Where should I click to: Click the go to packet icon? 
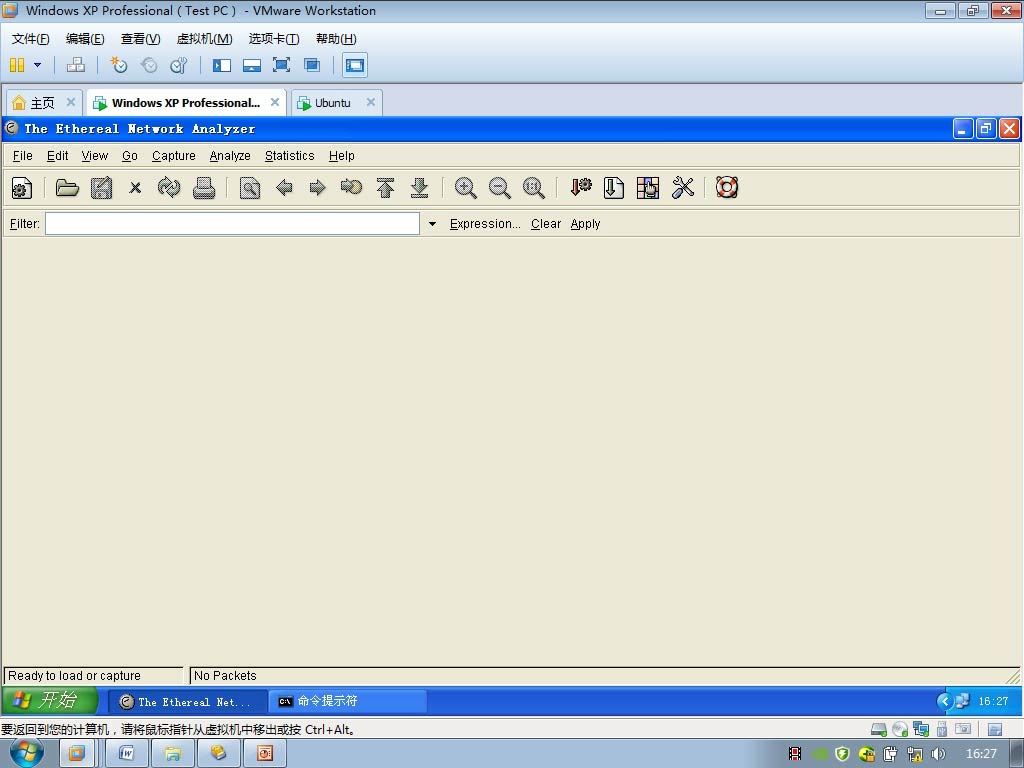click(351, 188)
